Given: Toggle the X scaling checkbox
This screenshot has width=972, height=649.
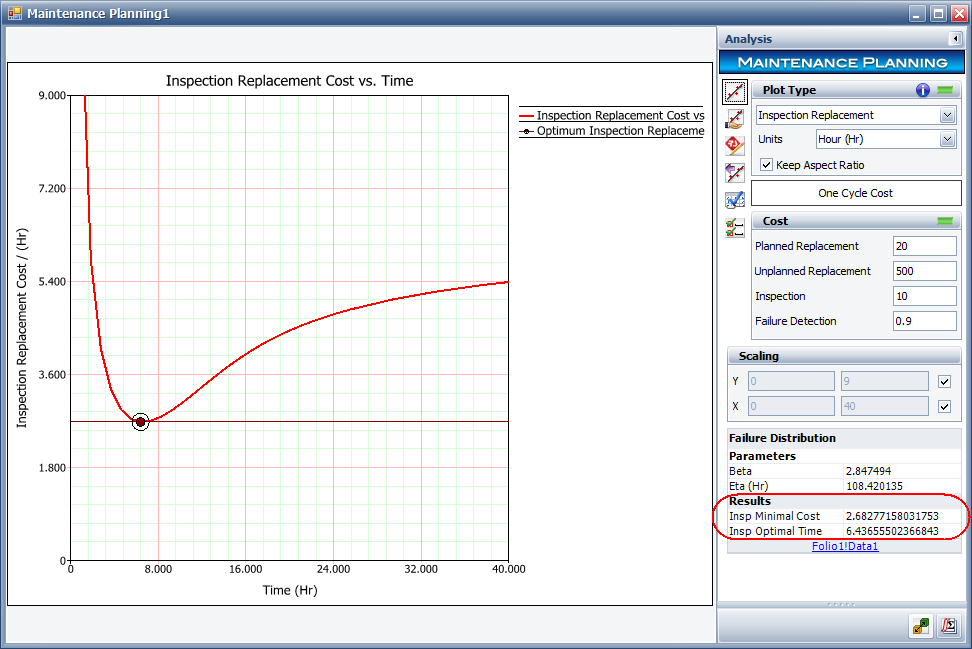Looking at the screenshot, I should pyautogui.click(x=944, y=407).
